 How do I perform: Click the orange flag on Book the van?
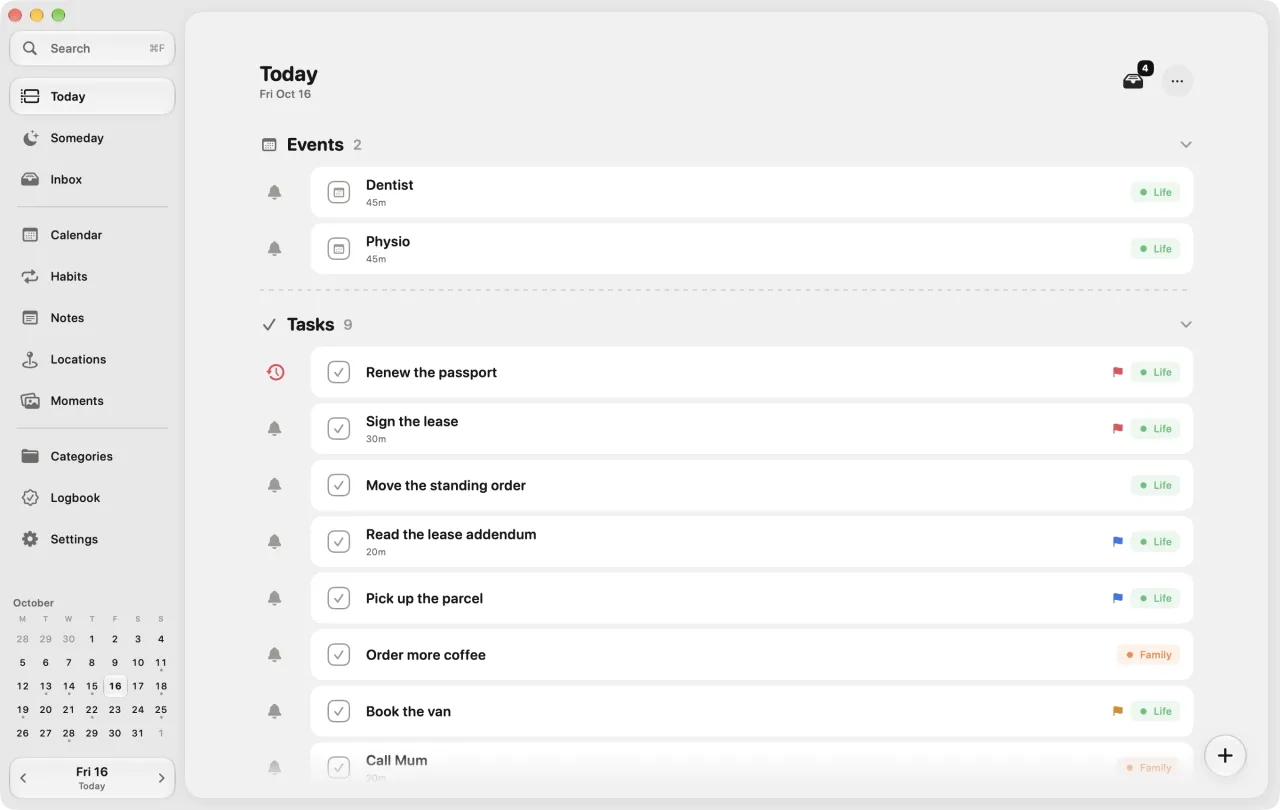tap(1118, 711)
